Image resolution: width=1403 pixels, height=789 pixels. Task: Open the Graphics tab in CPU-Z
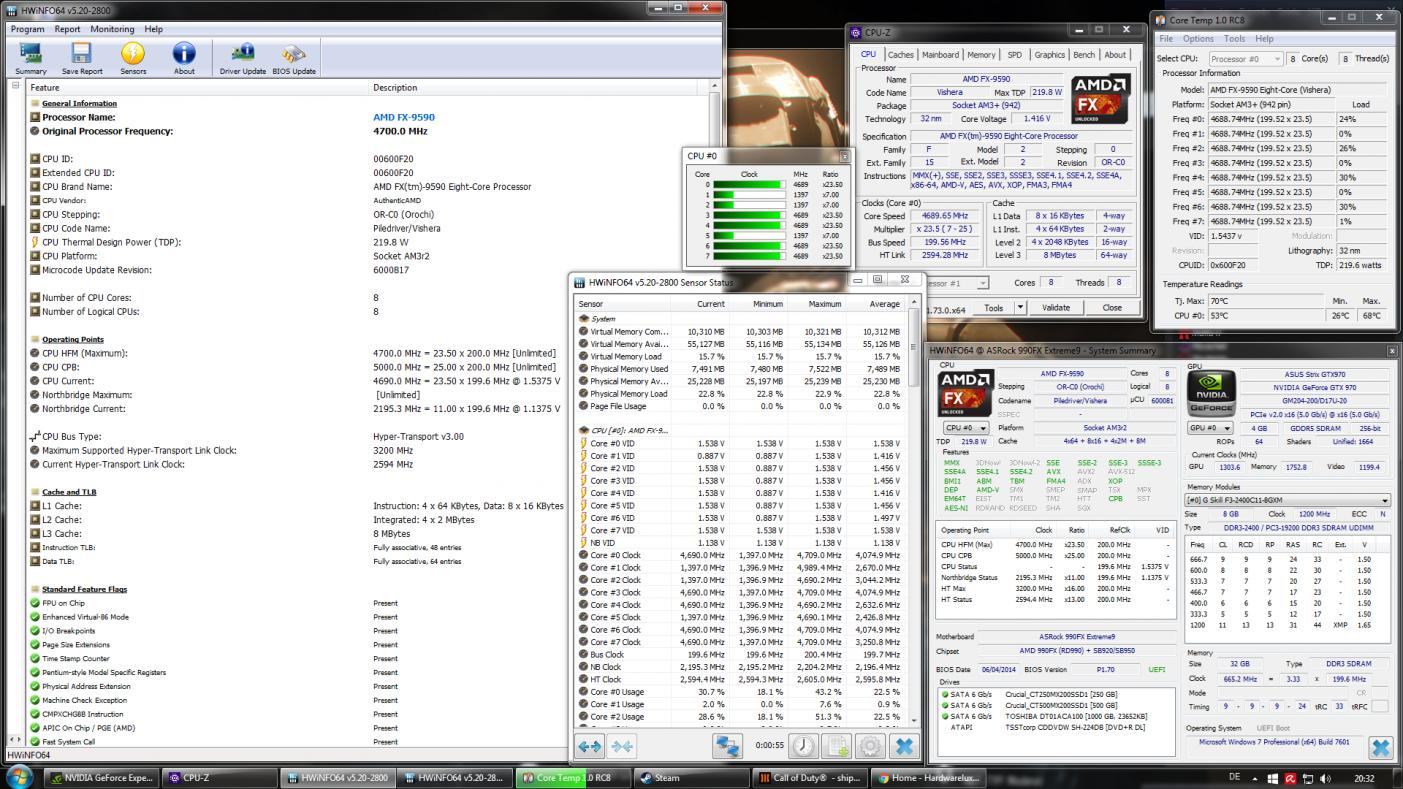pyautogui.click(x=1049, y=55)
